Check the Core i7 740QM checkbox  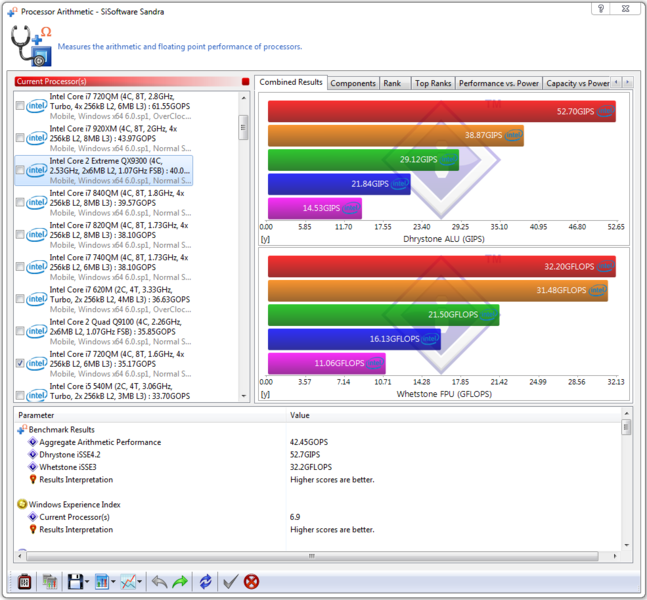20,267
